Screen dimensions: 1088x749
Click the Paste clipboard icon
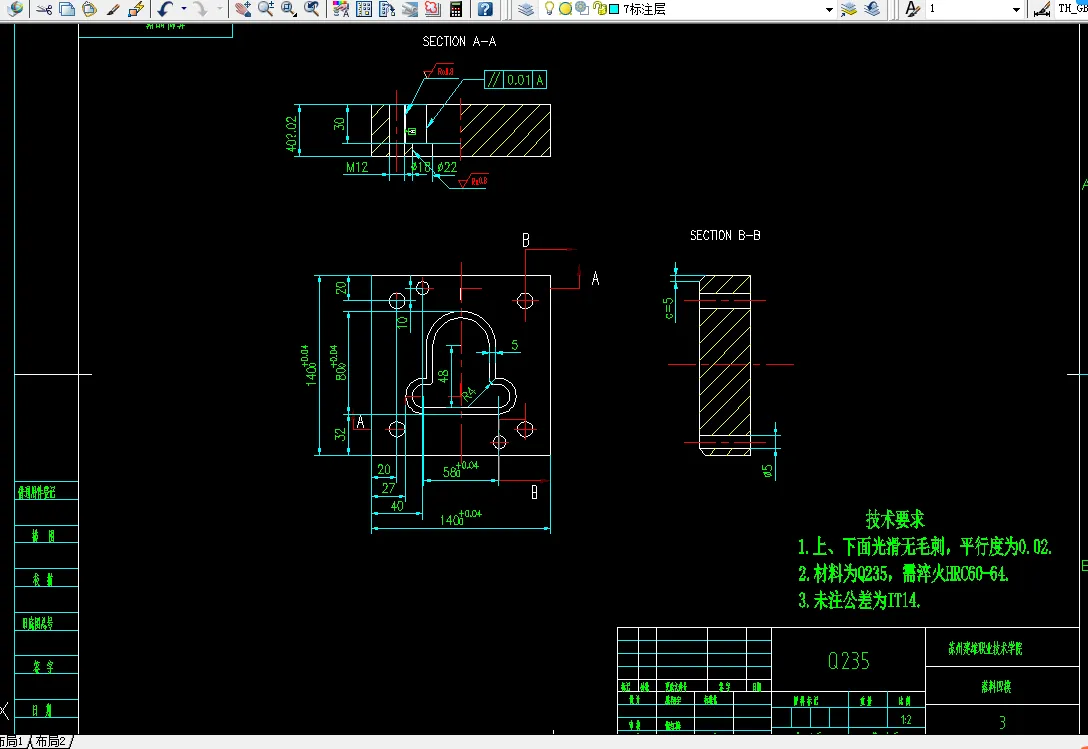tap(90, 9)
